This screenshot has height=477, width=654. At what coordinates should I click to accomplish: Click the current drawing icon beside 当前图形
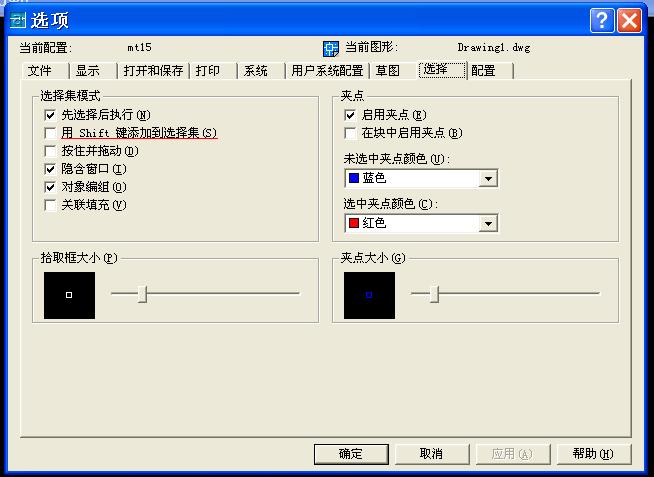[331, 48]
